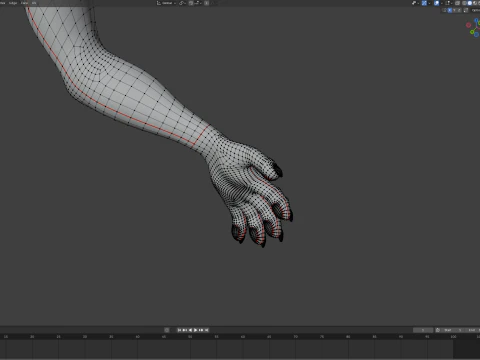Toggle viewport gizmos display
This screenshot has height=360, width=480.
(424, 3)
